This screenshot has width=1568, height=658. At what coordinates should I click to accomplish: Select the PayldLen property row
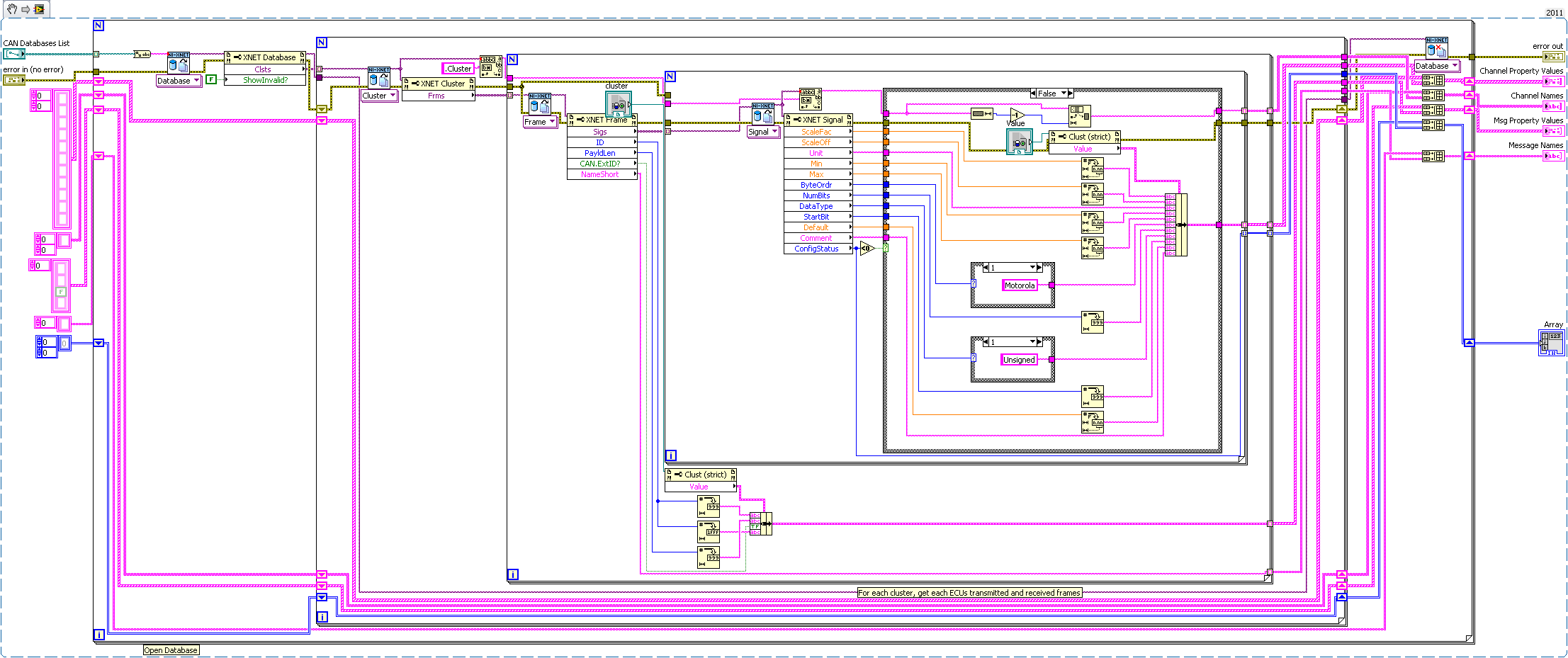[x=602, y=153]
